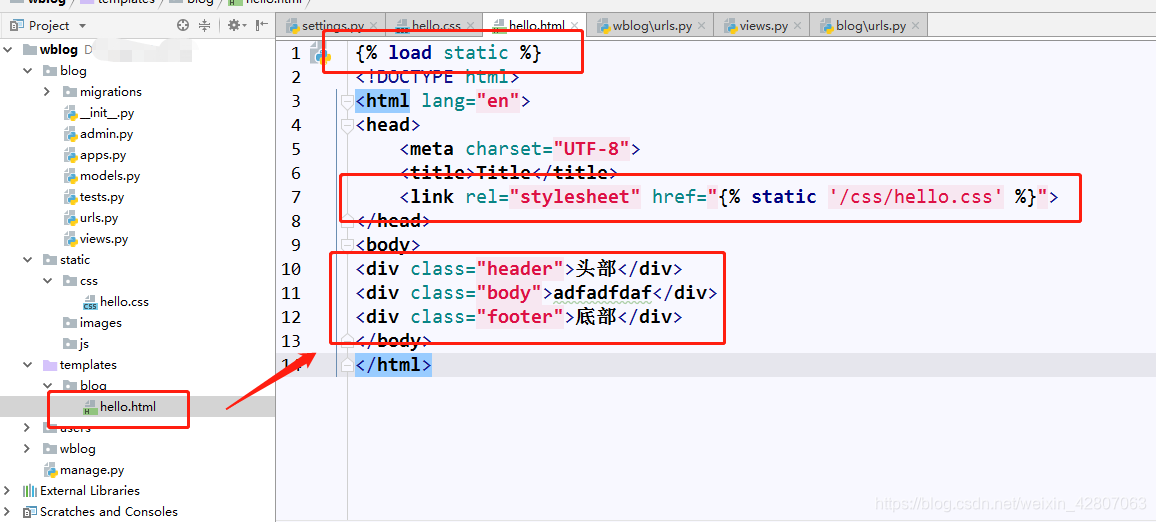Click the closing </html> tag
This screenshot has width=1156, height=522.
(393, 365)
